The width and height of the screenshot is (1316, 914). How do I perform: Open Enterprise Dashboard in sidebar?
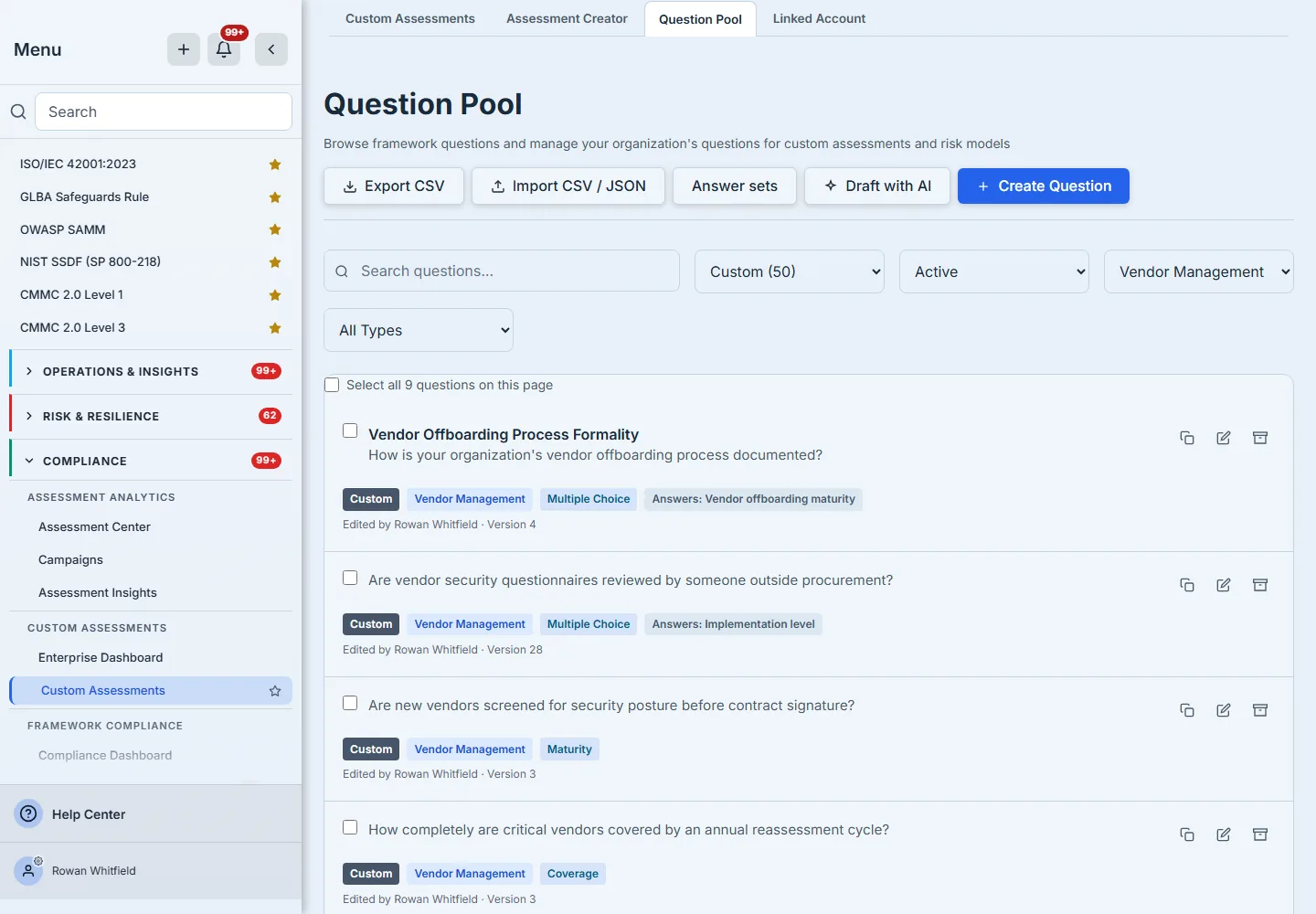(x=101, y=658)
